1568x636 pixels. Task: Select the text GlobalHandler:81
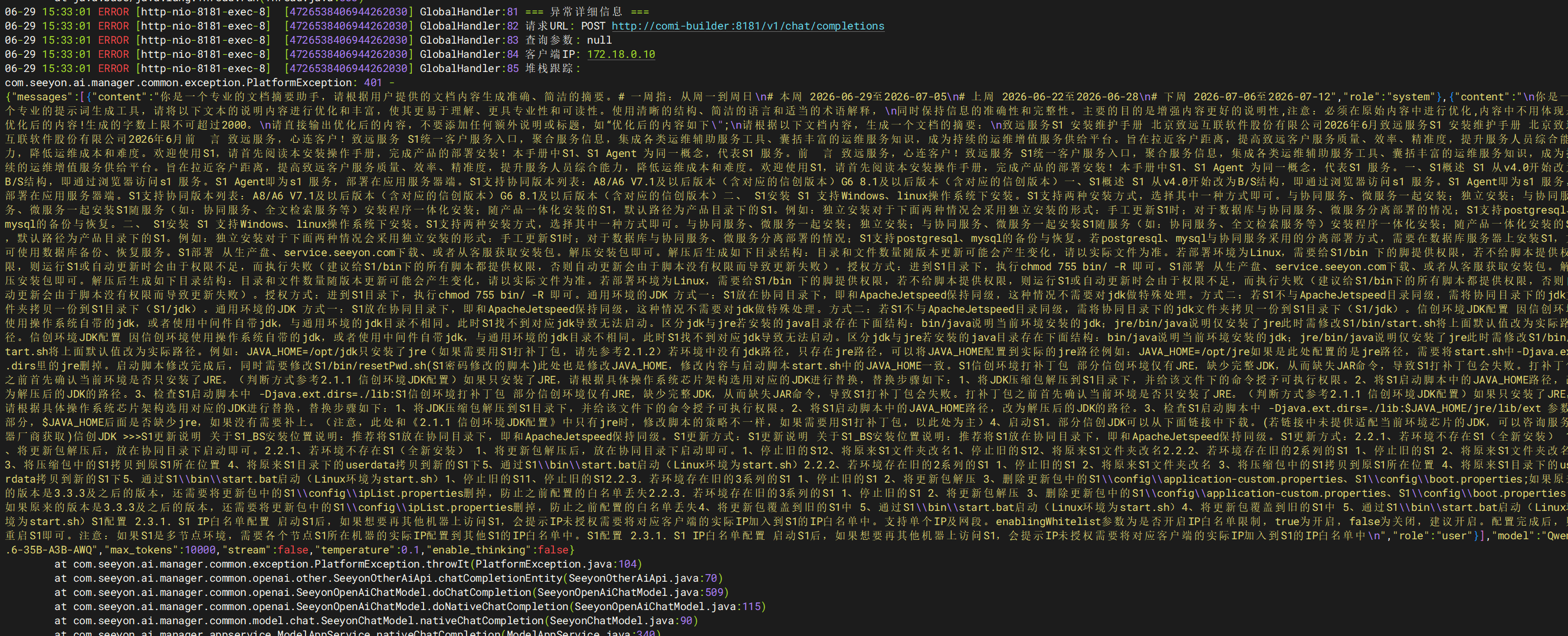tap(469, 12)
